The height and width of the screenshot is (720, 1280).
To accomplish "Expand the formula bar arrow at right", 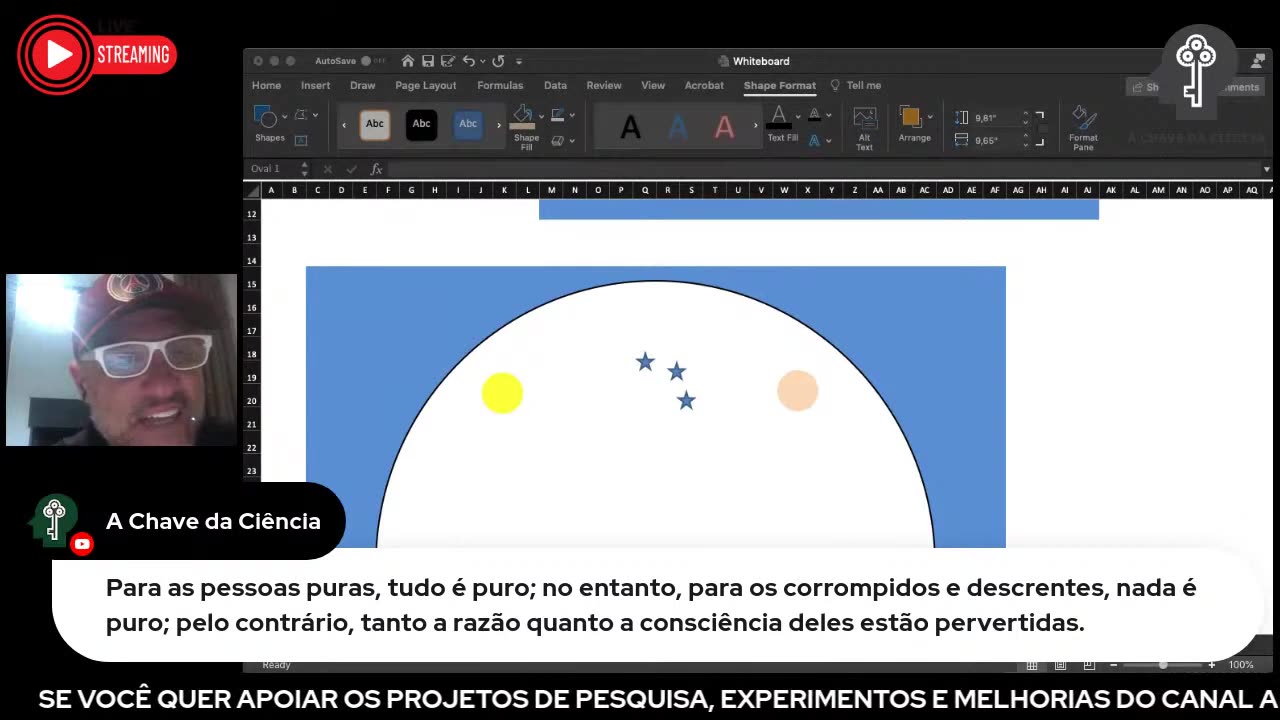I will (x=1266, y=169).
